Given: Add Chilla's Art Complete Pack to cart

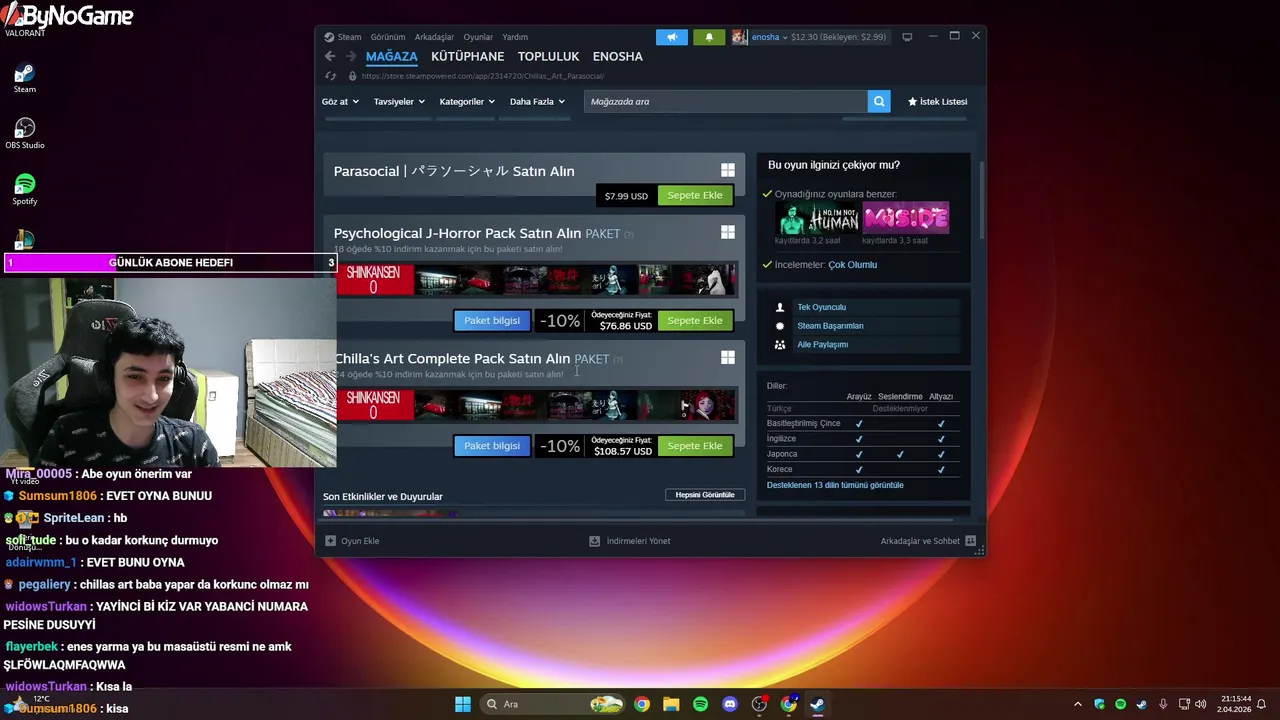Looking at the screenshot, I should (x=695, y=445).
